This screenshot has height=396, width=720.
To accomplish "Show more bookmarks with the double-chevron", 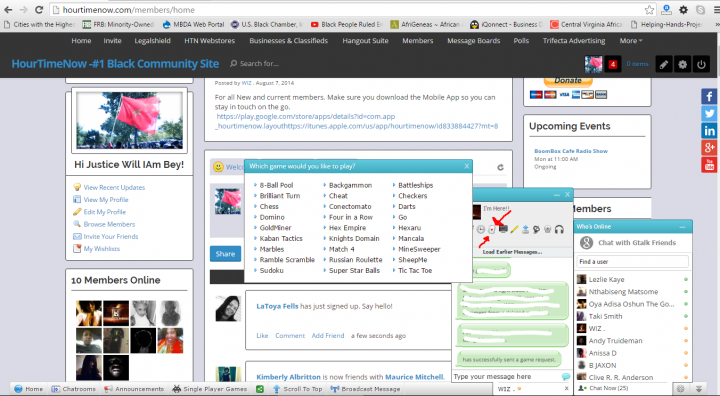I will click(717, 24).
